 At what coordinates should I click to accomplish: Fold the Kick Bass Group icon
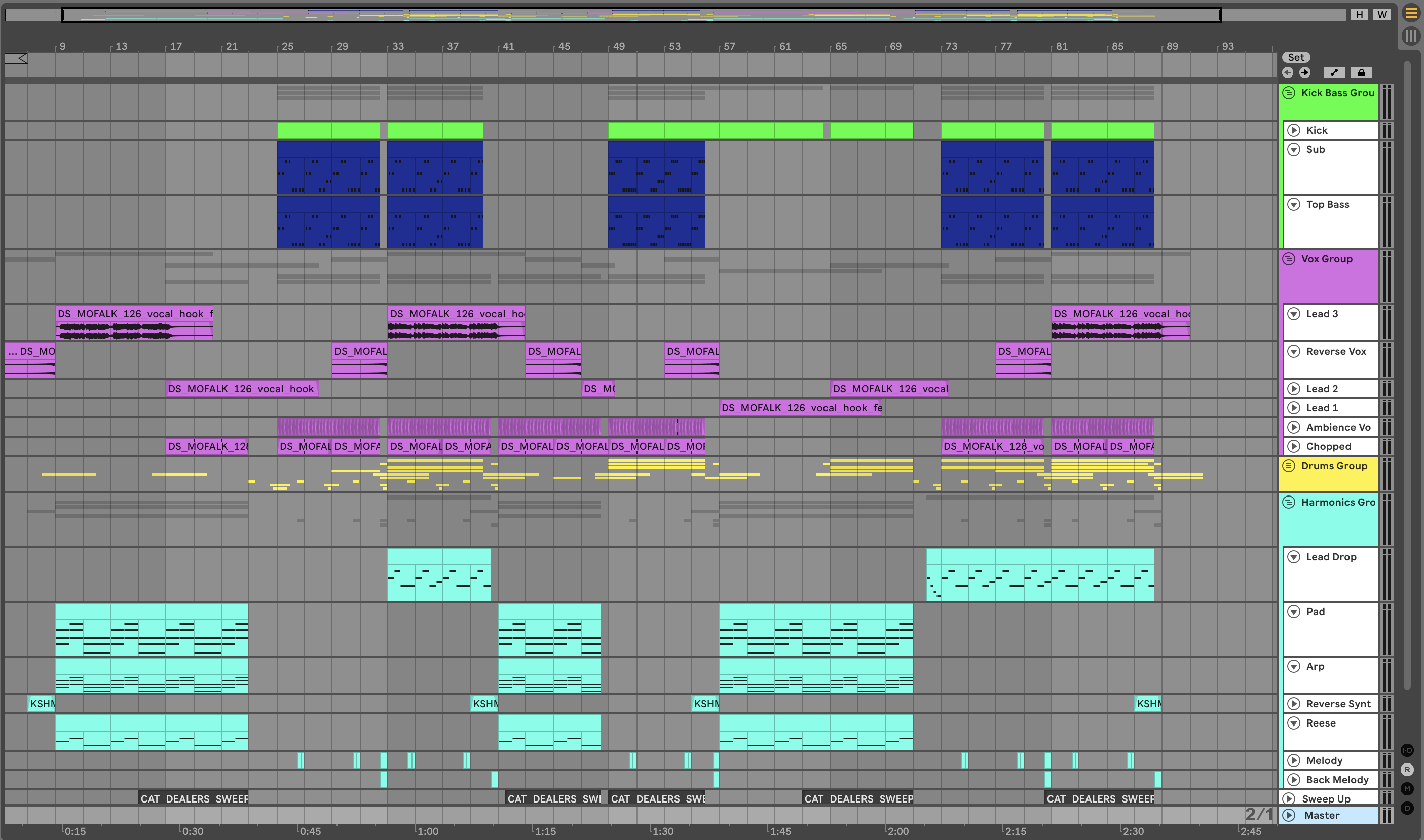pyautogui.click(x=1289, y=93)
